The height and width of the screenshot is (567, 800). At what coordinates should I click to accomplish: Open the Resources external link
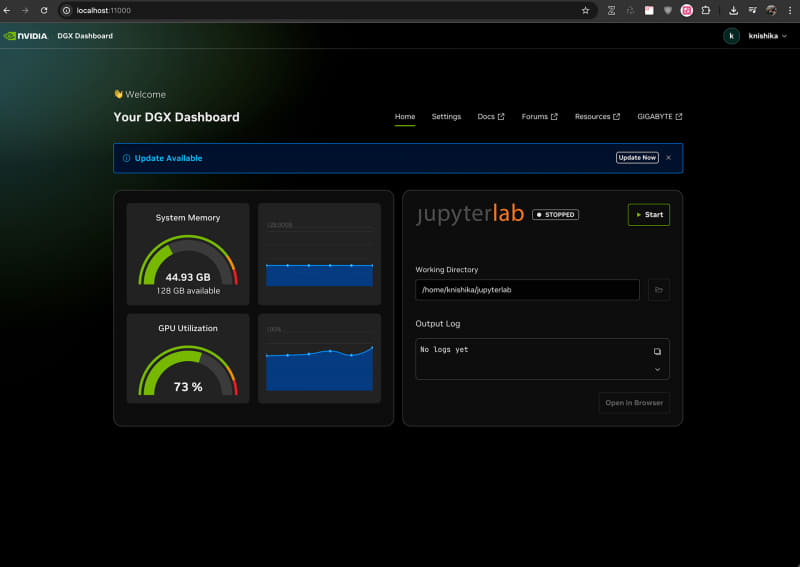pyautogui.click(x=597, y=116)
